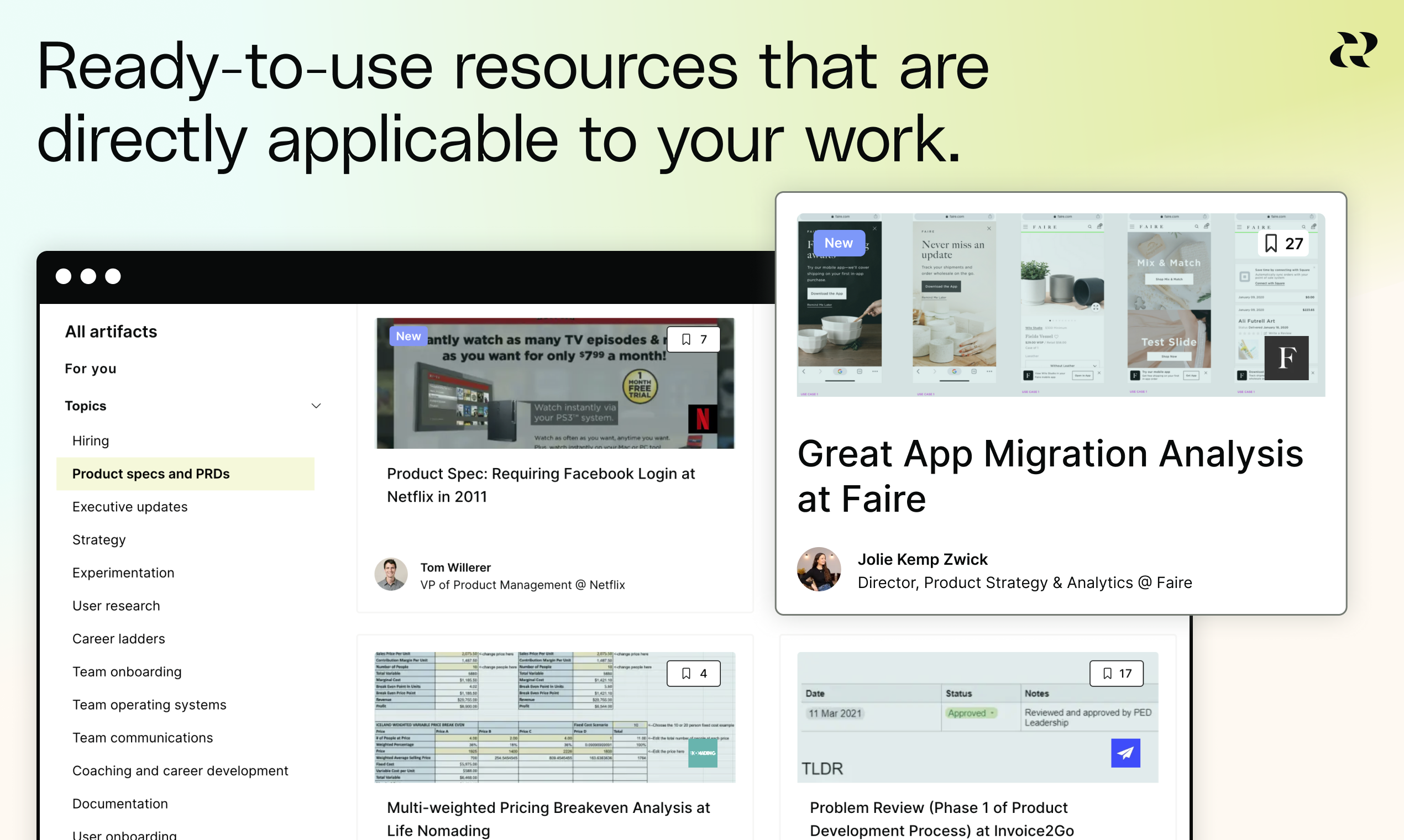
Task: Click the blue paper plane Invoice2Go icon
Action: click(x=1125, y=753)
